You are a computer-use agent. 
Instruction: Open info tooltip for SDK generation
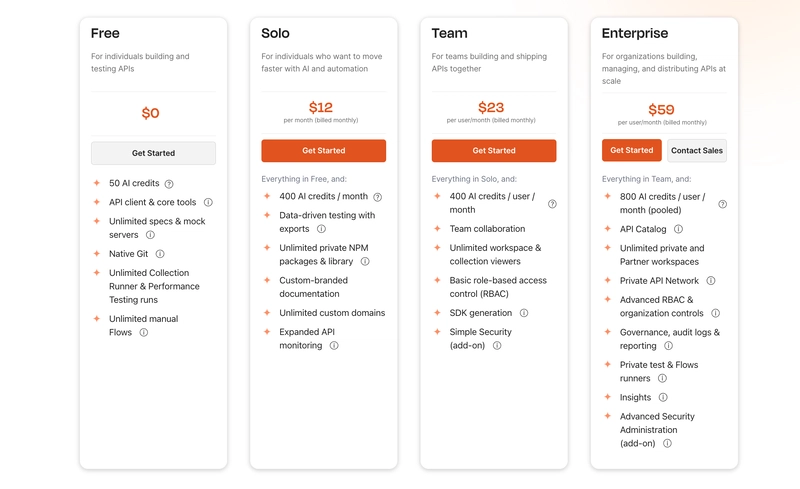pyautogui.click(x=524, y=313)
